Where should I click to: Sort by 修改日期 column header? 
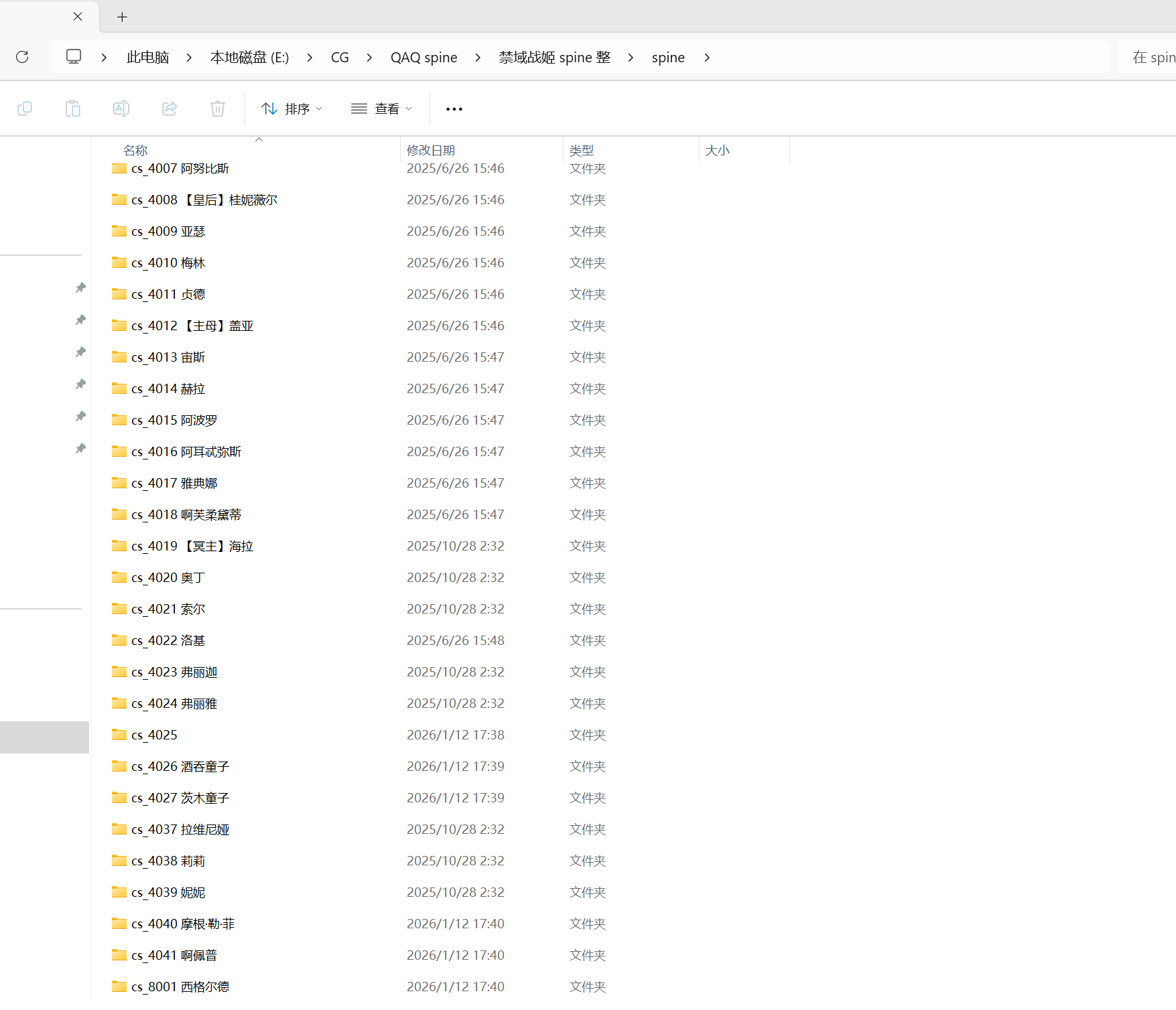[431, 150]
